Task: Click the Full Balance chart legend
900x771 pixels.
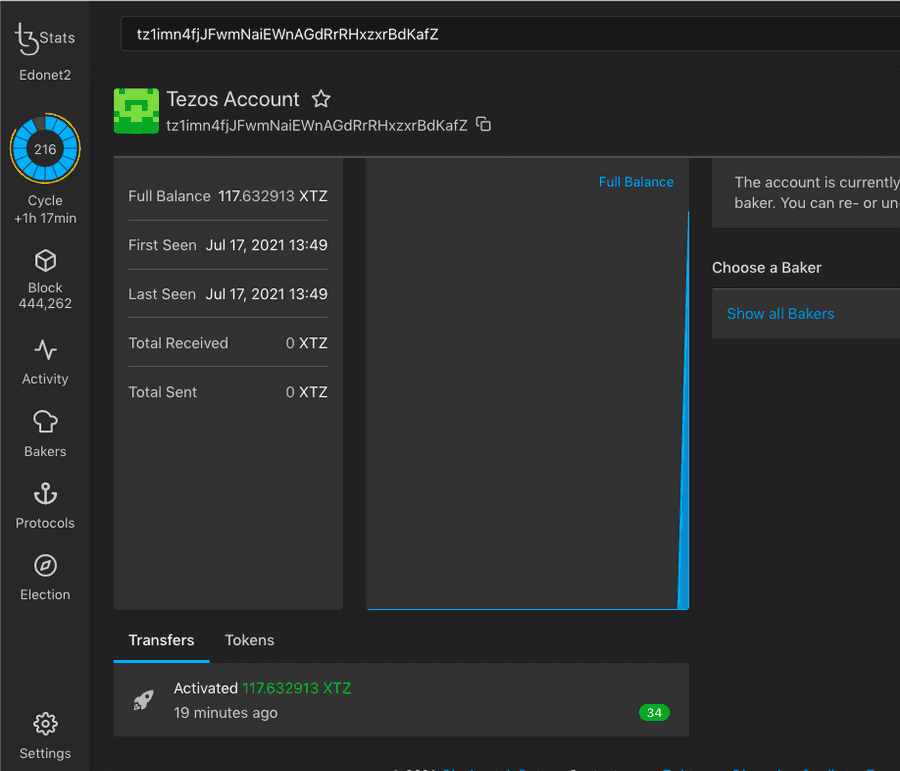Action: (x=636, y=182)
